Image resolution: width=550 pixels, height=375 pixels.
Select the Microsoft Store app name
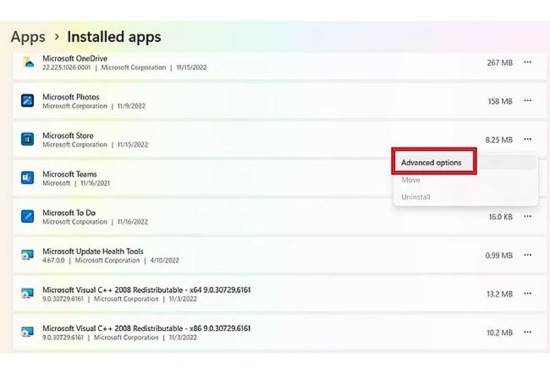(x=68, y=135)
